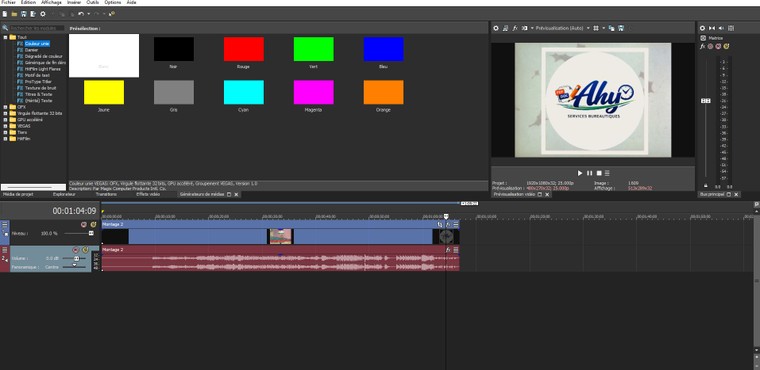Save snapshot to file icon in preview
Screen dimensions: 760x370
click(x=621, y=28)
